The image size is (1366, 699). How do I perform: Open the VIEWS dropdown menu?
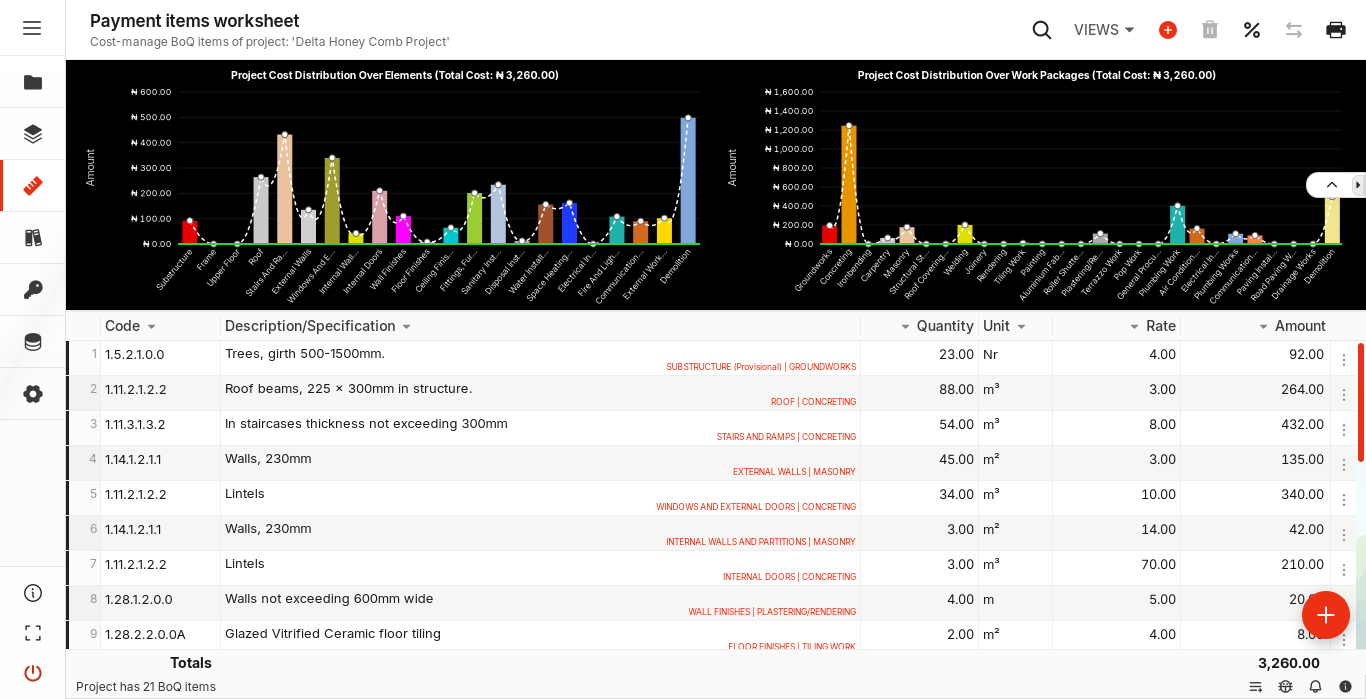[1105, 30]
